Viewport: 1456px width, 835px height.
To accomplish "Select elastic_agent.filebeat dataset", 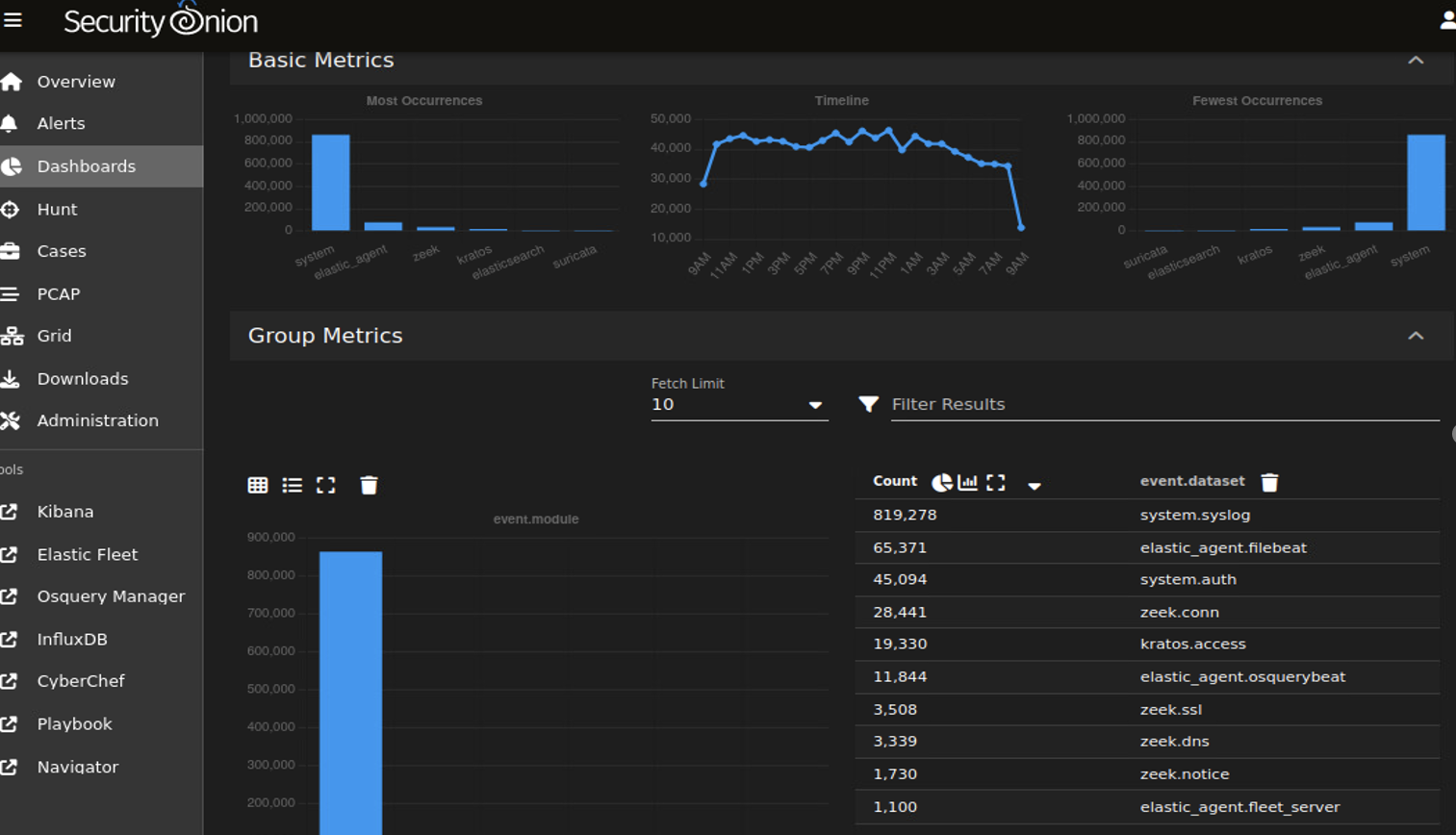I will click(1223, 547).
